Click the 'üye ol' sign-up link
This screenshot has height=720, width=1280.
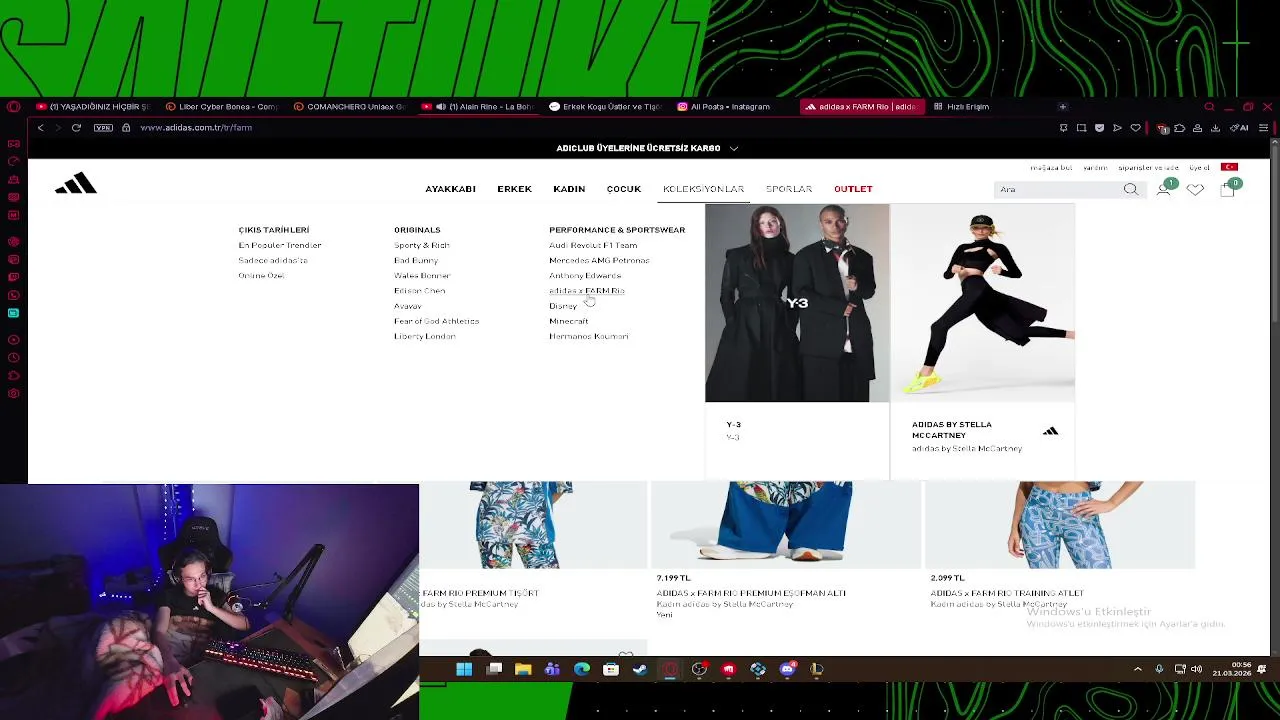(1199, 168)
